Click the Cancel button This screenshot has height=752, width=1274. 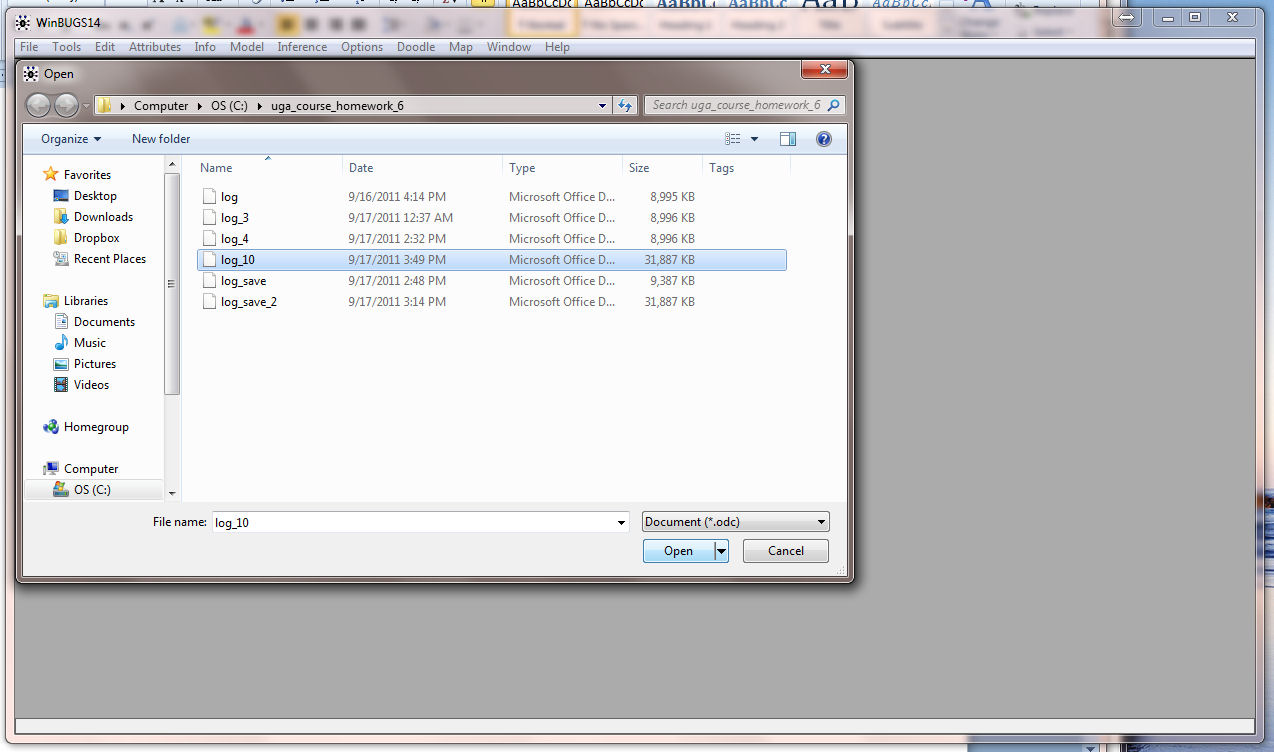click(x=785, y=551)
